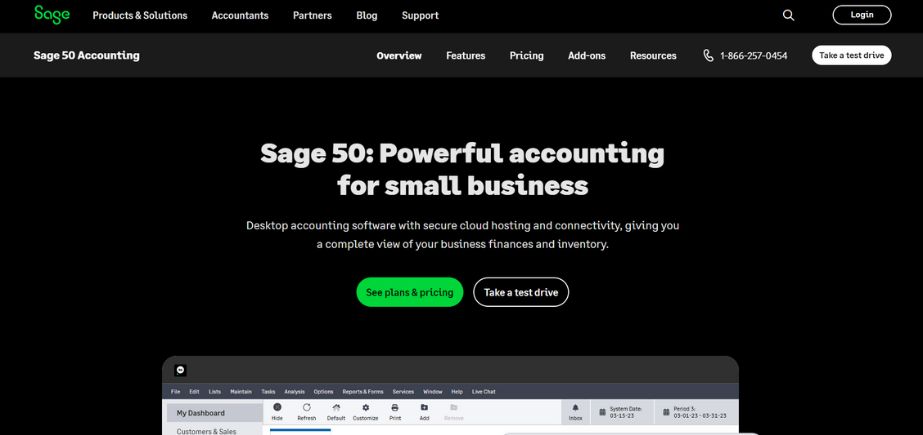Open Maintain menu in app preview
This screenshot has width=923, height=435.
(241, 391)
